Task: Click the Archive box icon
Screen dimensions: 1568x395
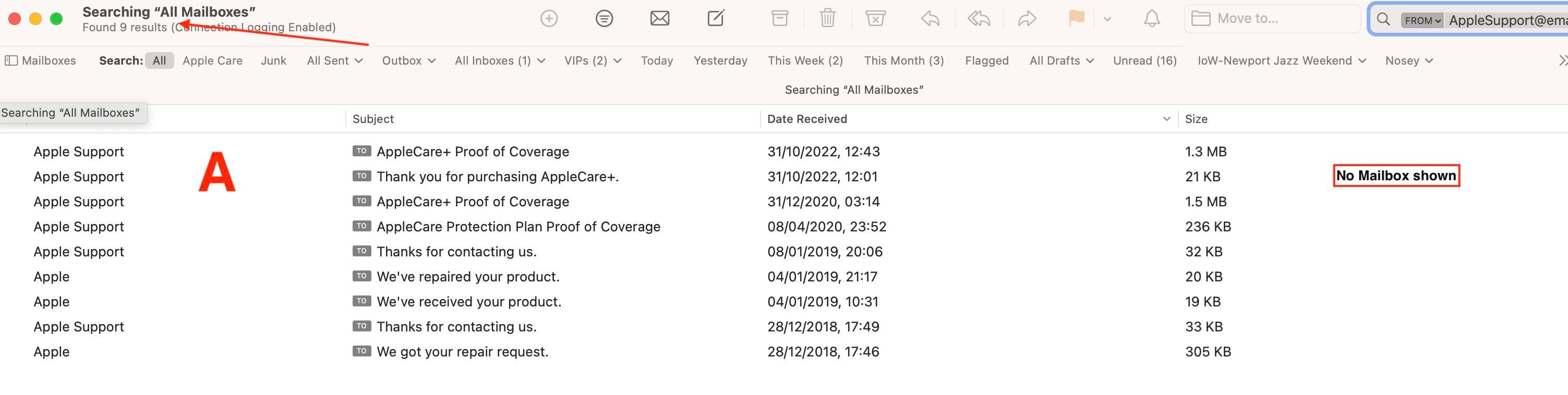Action: [780, 18]
